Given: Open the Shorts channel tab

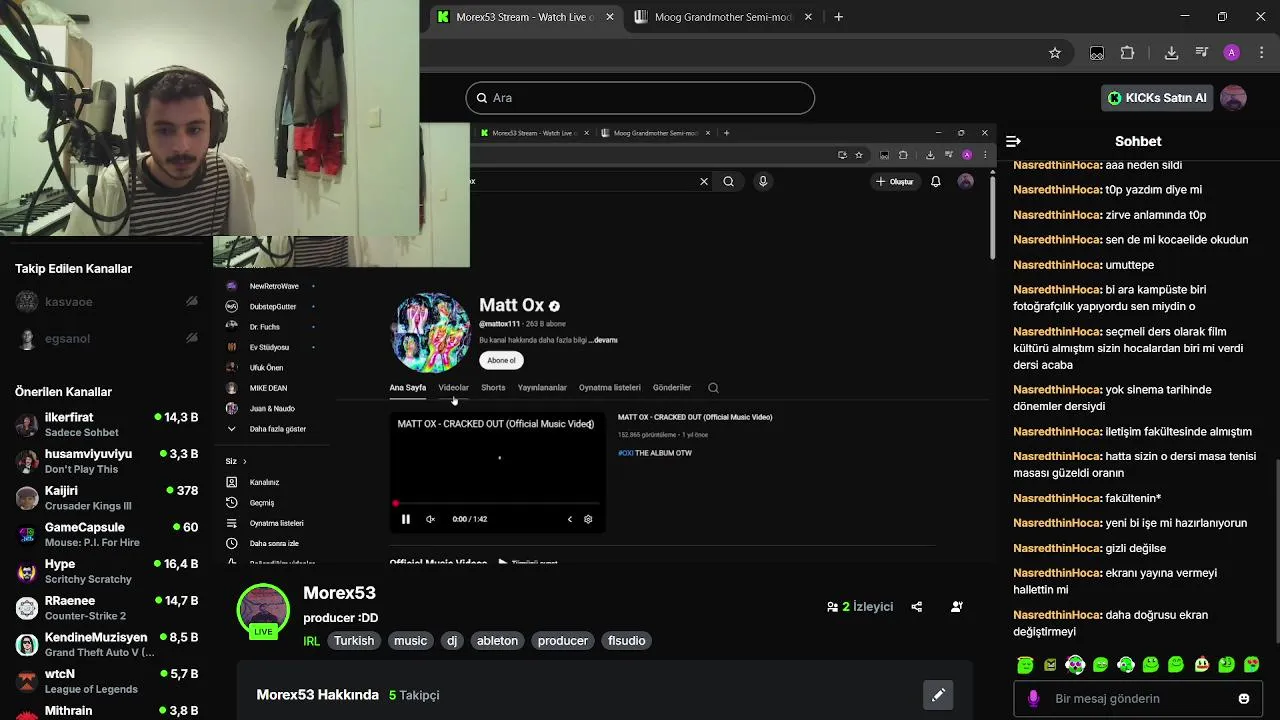Looking at the screenshot, I should [493, 388].
